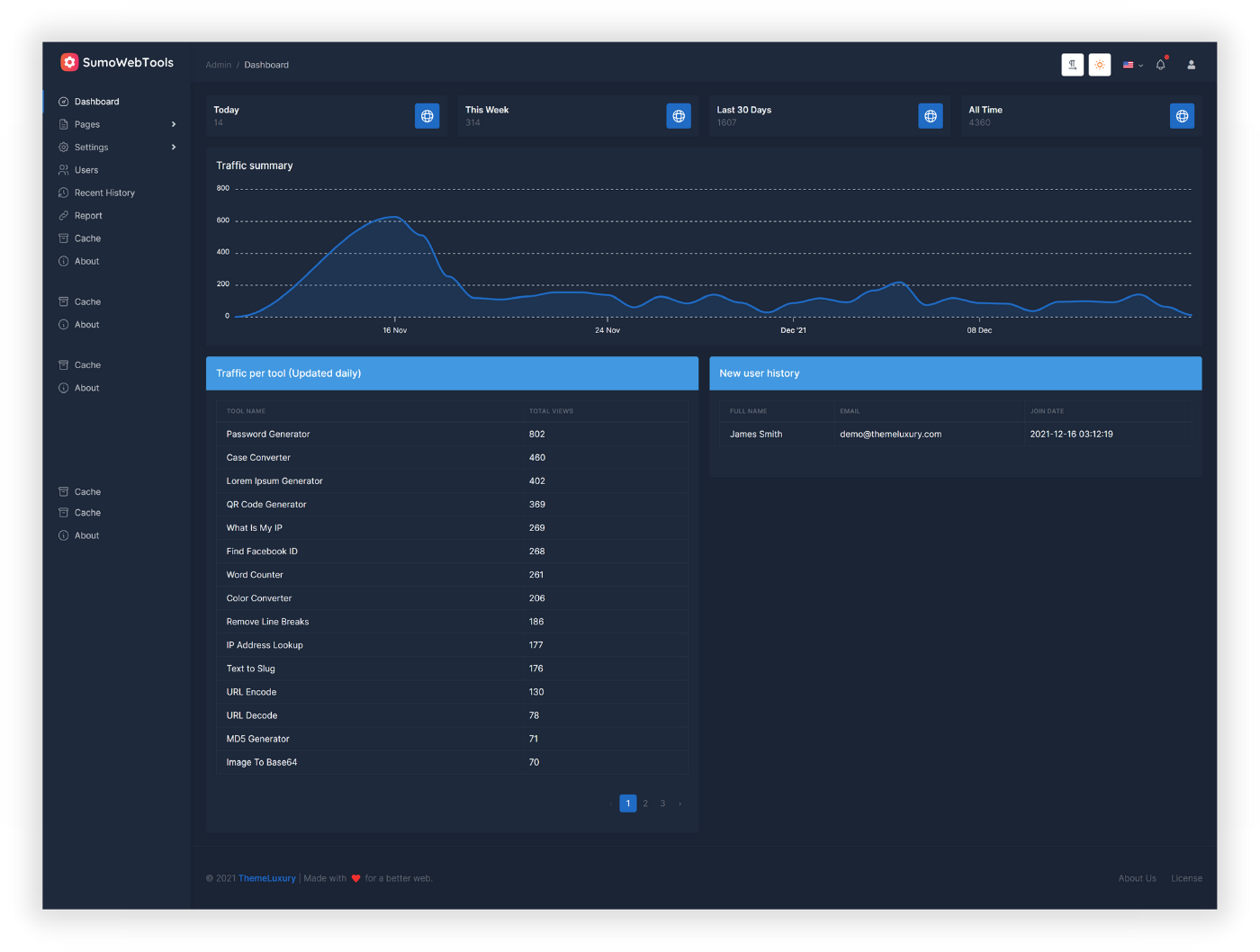Expand the Settings submenu chevron
The image size is (1260, 952).
point(174,147)
